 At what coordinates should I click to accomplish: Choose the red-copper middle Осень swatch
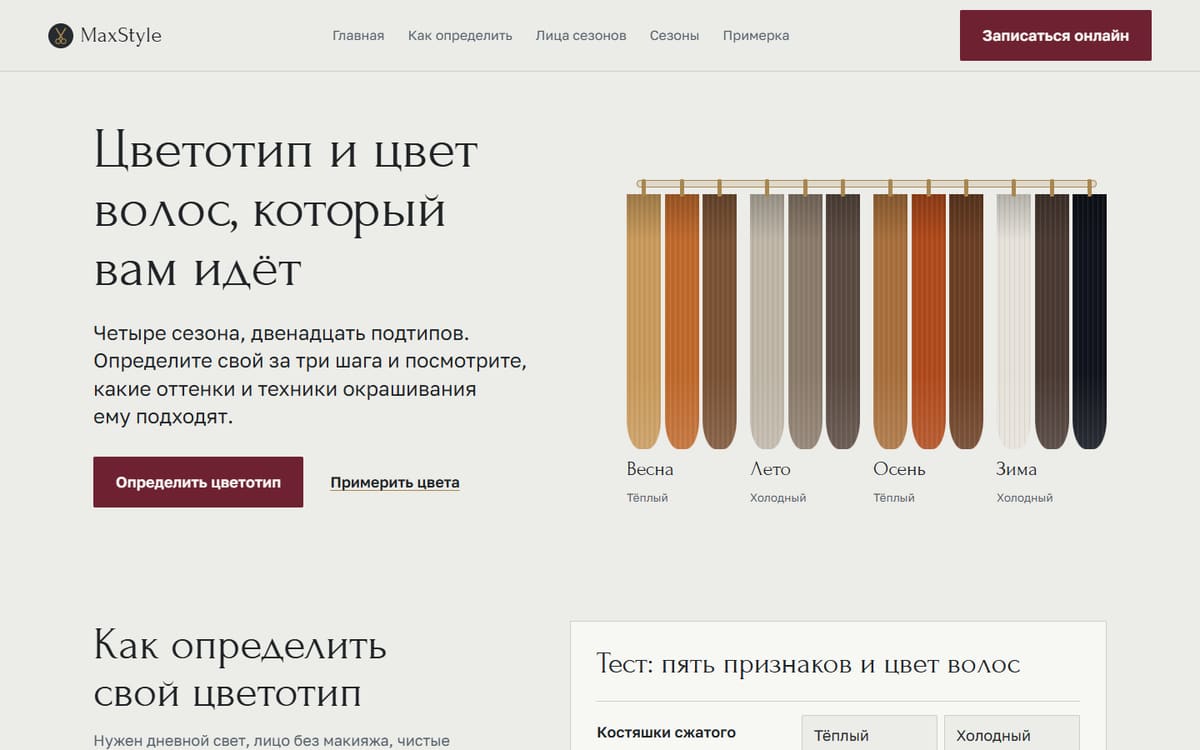point(928,320)
